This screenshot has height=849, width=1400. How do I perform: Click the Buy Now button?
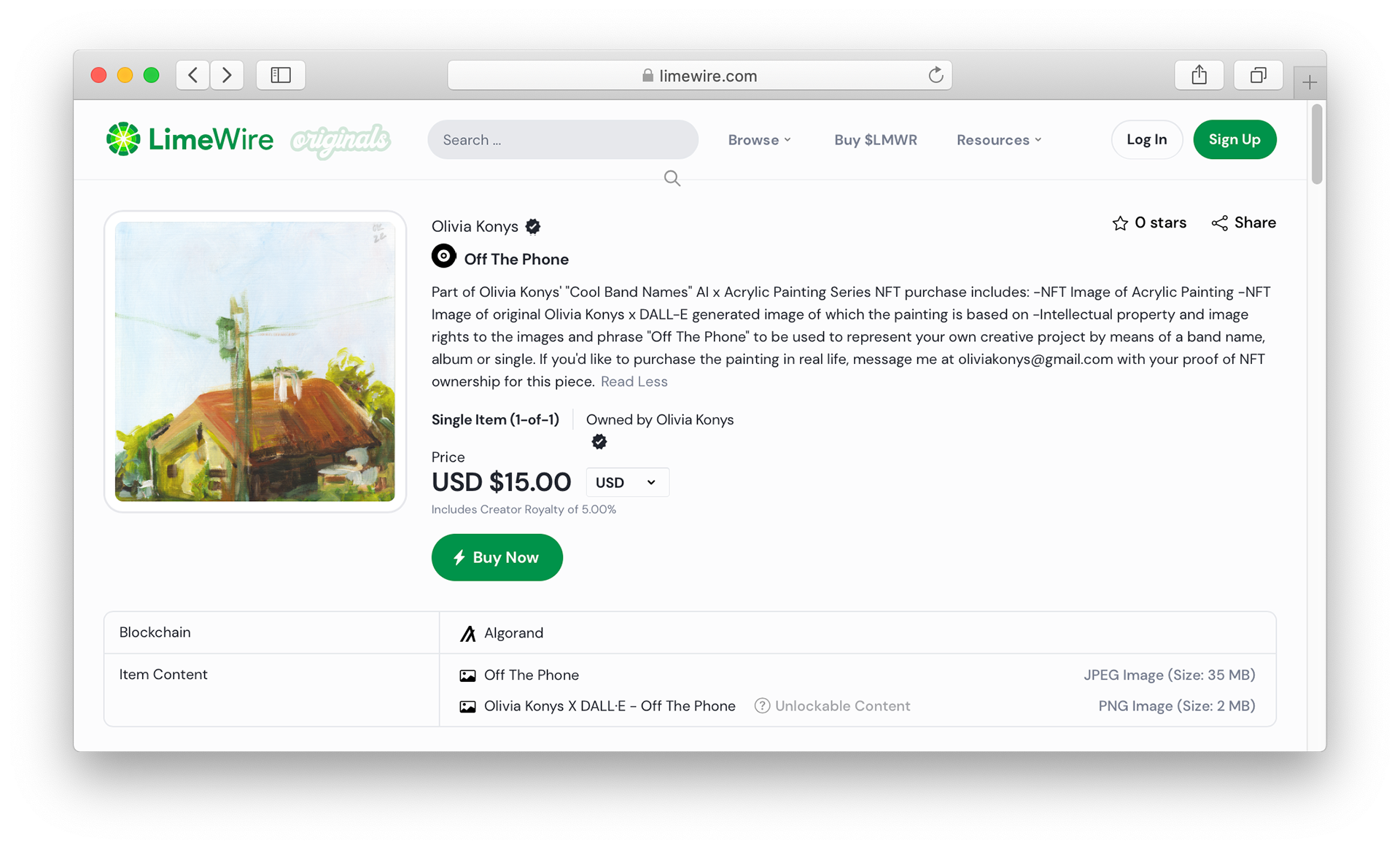tap(497, 557)
